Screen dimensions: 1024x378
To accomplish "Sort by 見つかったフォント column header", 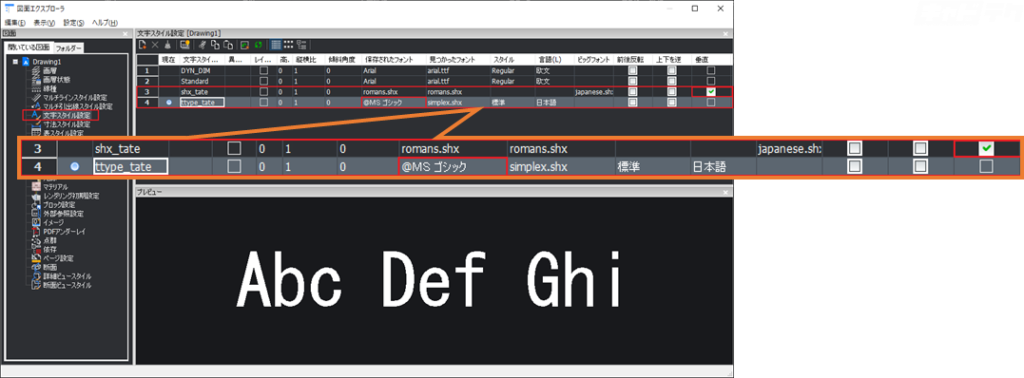I will coord(458,60).
